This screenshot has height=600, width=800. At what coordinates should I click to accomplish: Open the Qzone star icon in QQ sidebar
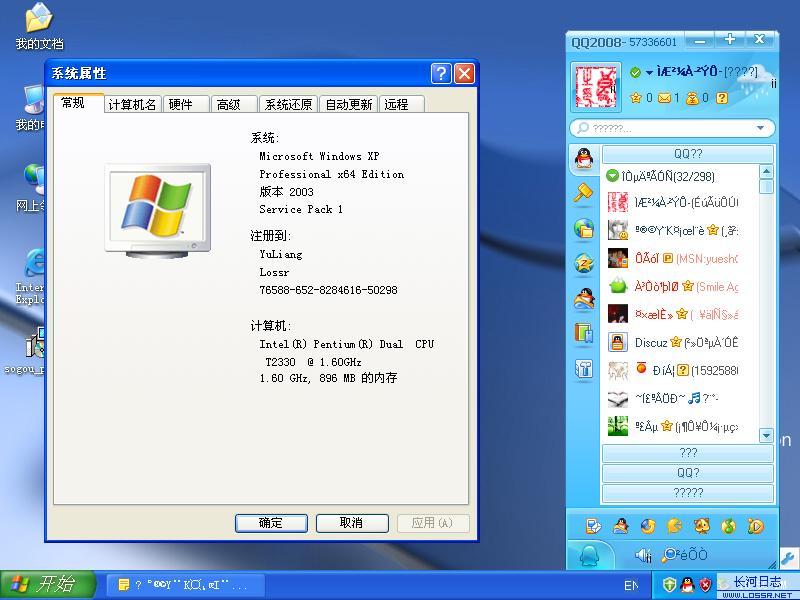pos(584,263)
